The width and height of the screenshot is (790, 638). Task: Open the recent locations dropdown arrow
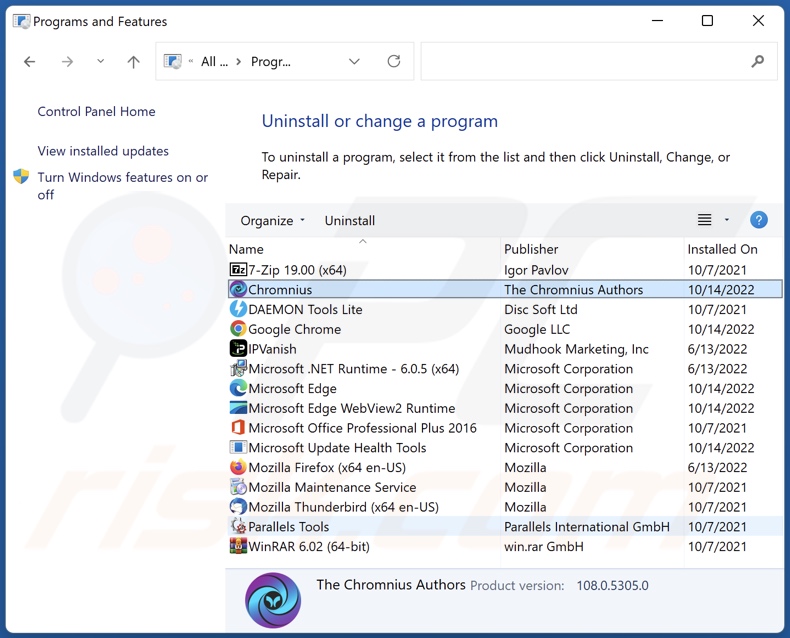[x=100, y=61]
